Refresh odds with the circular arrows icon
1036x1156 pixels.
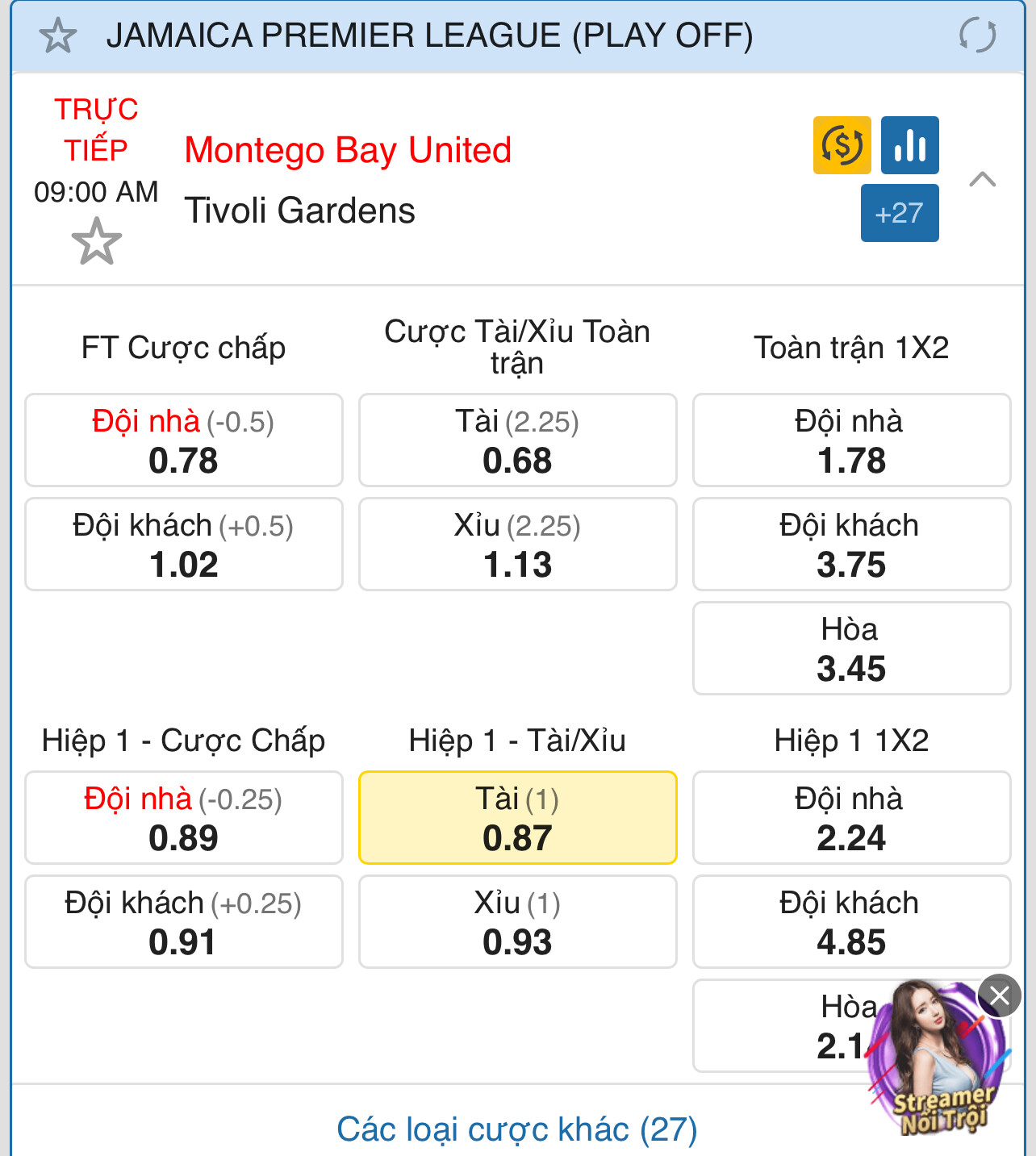(977, 35)
